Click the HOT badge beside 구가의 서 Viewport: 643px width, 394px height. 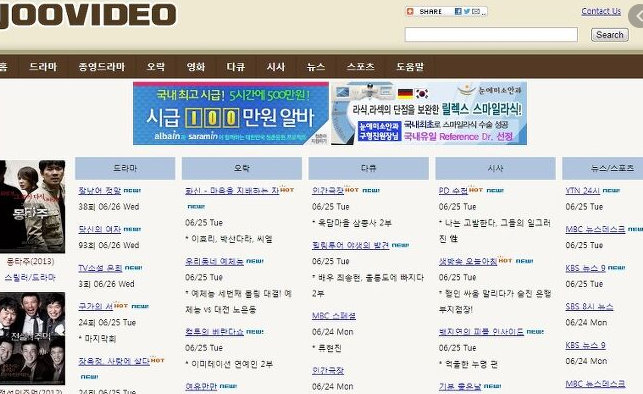pos(121,305)
